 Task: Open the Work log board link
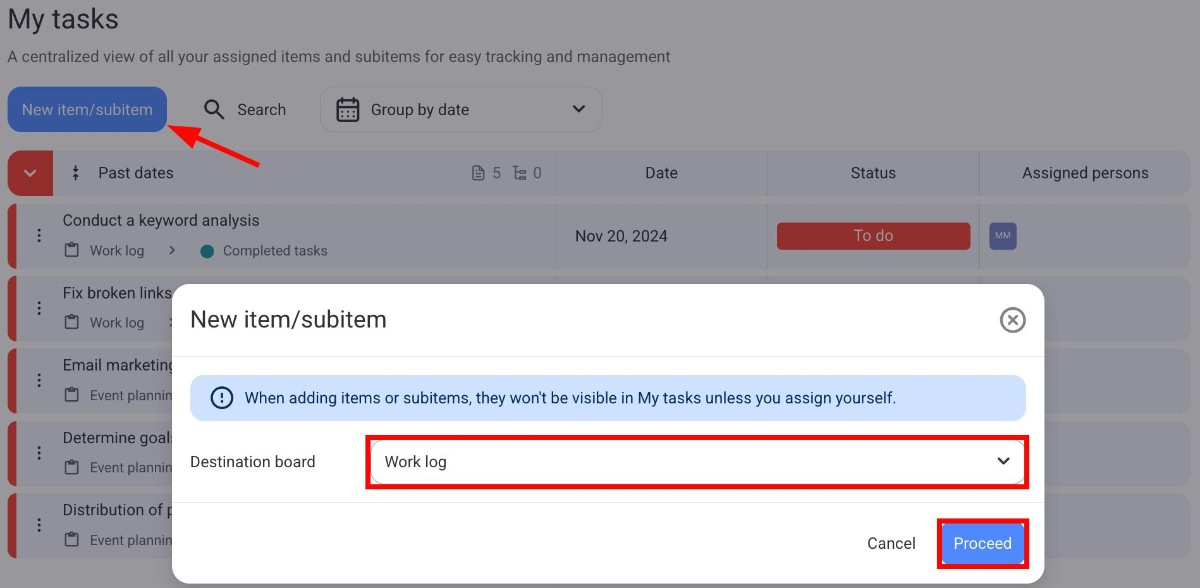coord(116,251)
